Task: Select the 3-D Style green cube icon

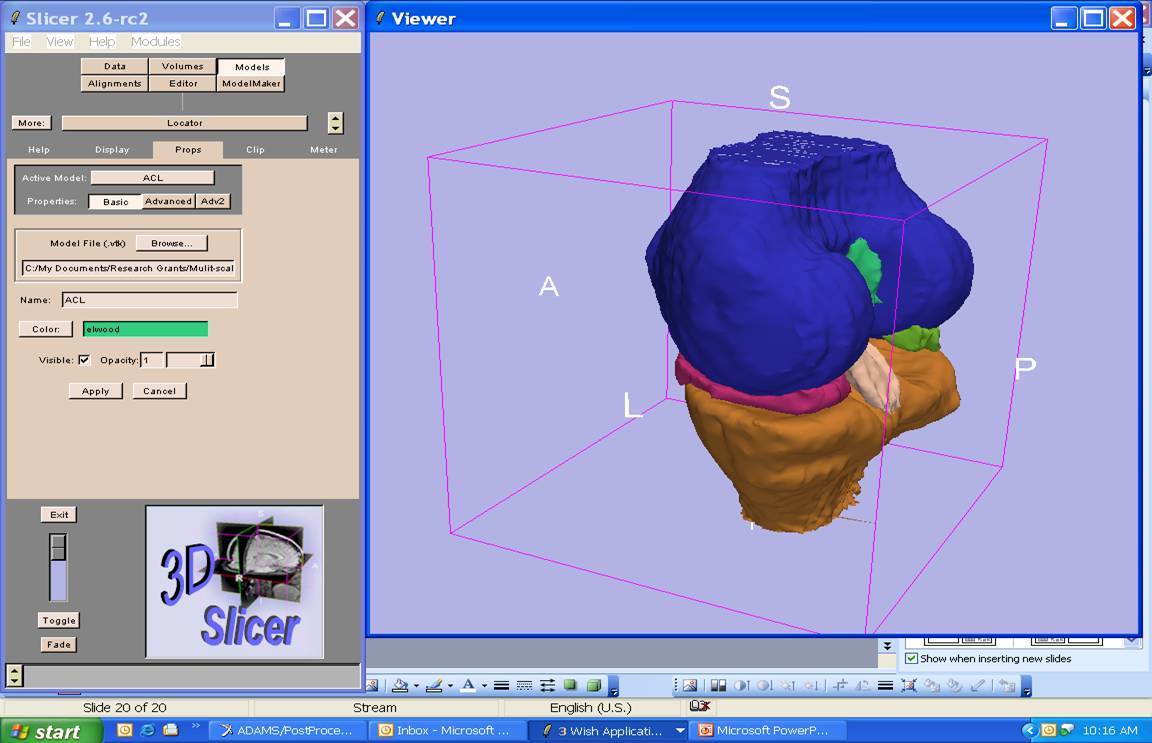Action: [593, 686]
